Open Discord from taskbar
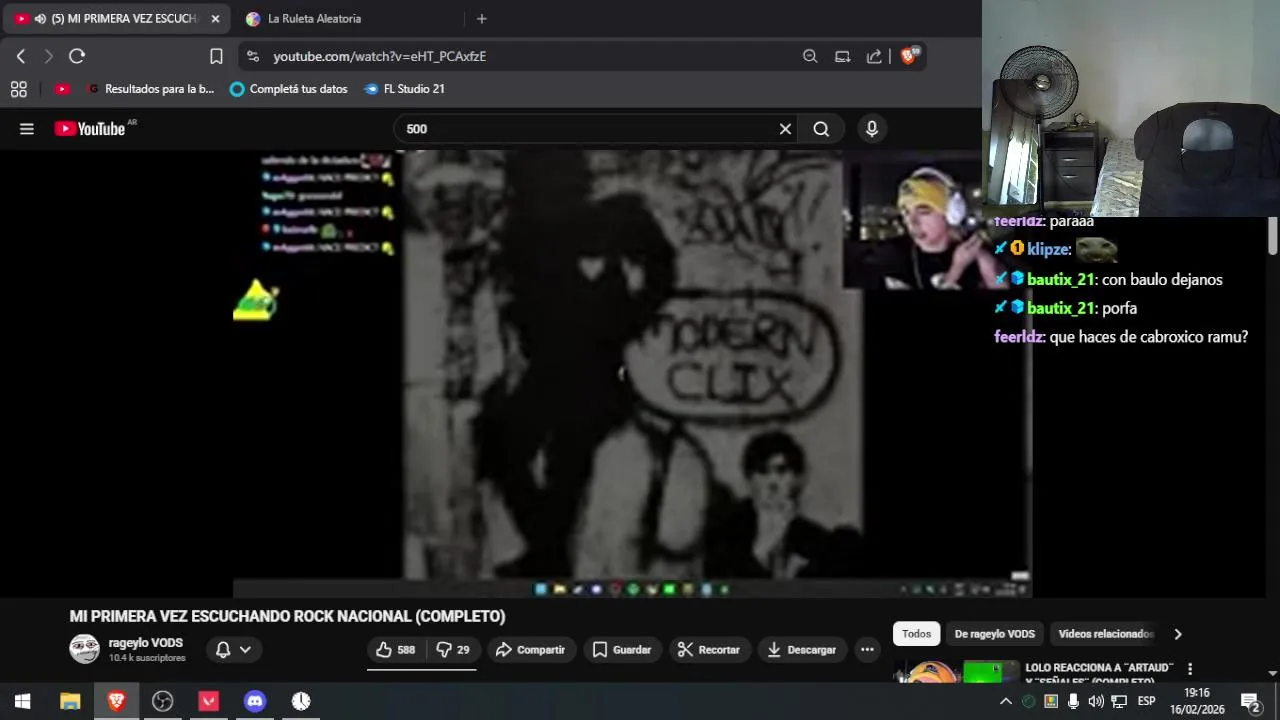The height and width of the screenshot is (720, 1280). (x=255, y=701)
